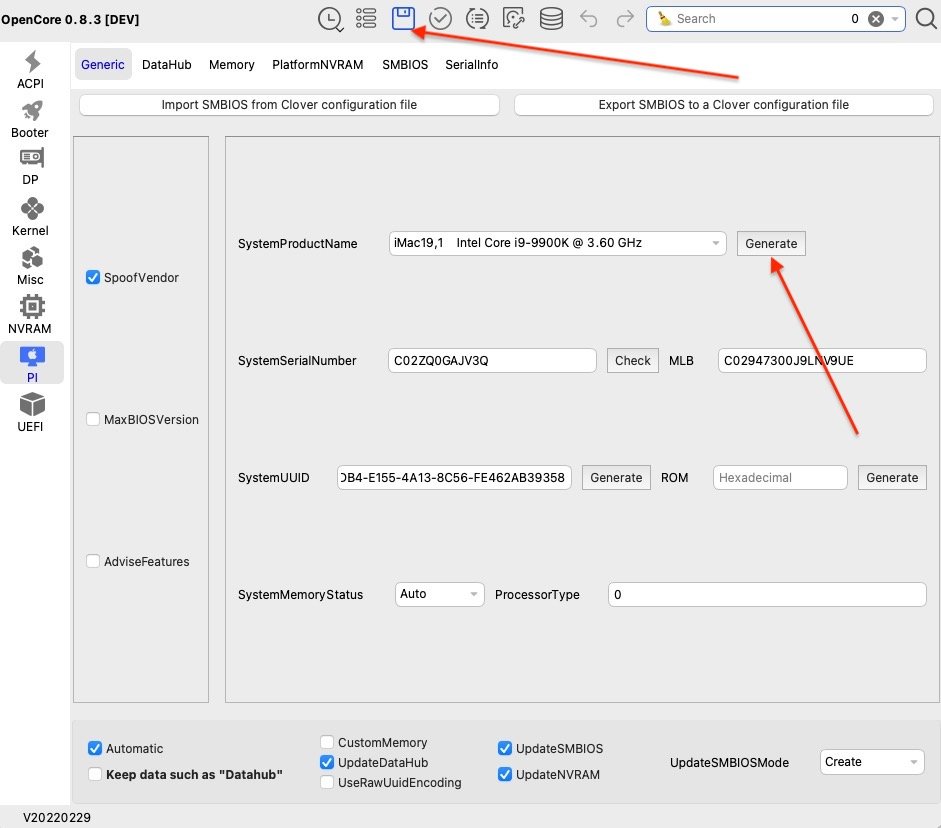The image size is (941, 828).
Task: Click the broom icon in search box
Action: click(664, 19)
